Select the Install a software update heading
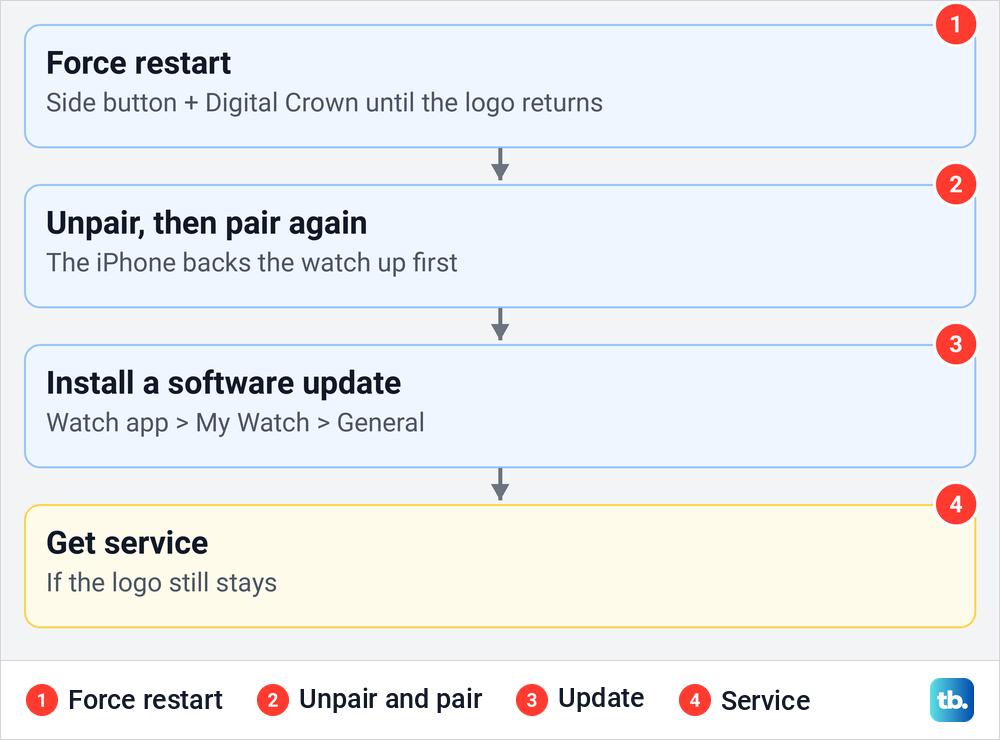1000x740 pixels. 224,383
